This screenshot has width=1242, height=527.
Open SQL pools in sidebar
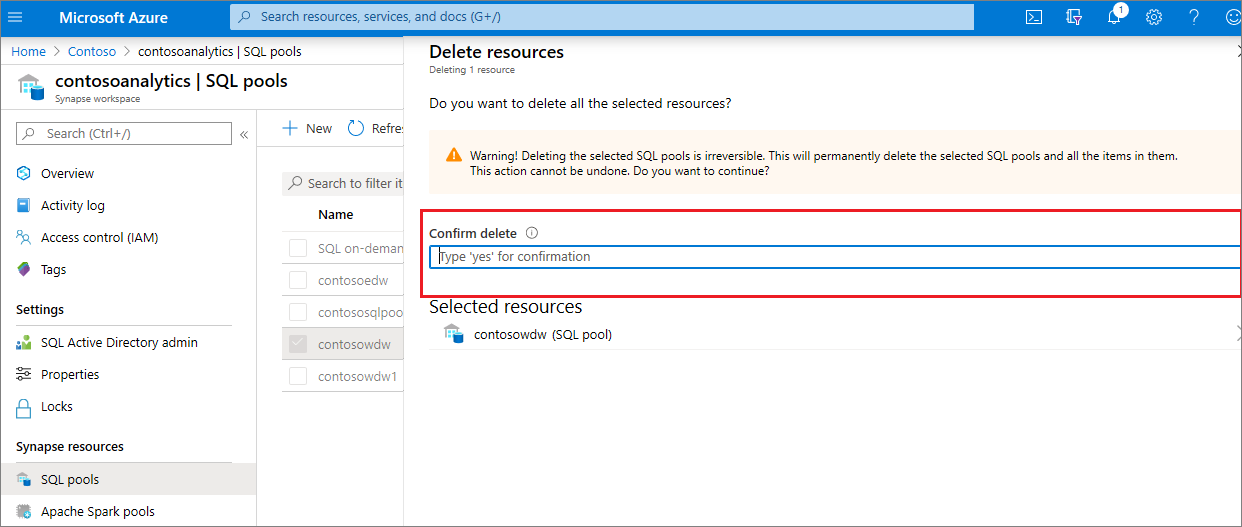pos(70,479)
